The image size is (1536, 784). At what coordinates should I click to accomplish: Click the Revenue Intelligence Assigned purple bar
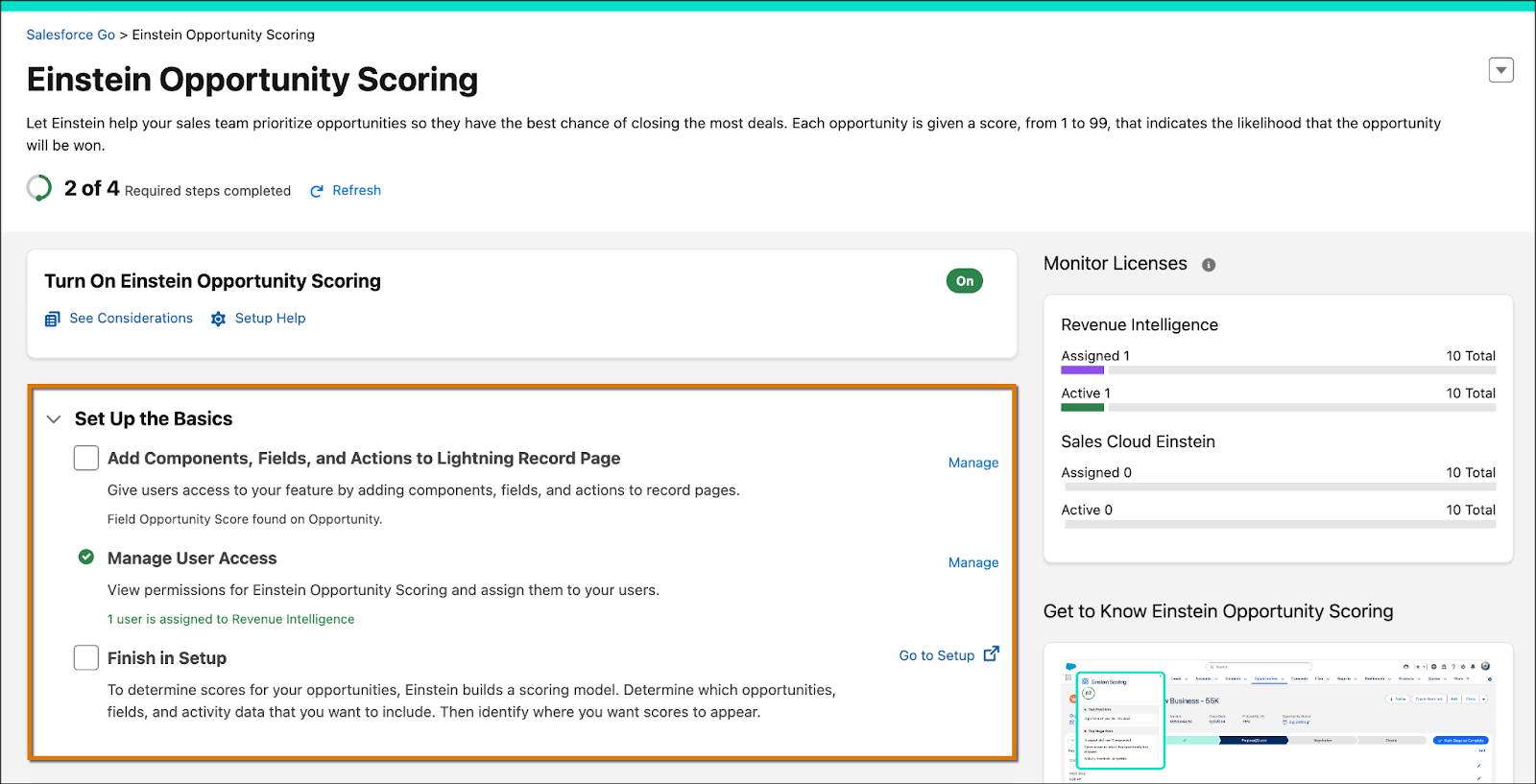click(1082, 369)
